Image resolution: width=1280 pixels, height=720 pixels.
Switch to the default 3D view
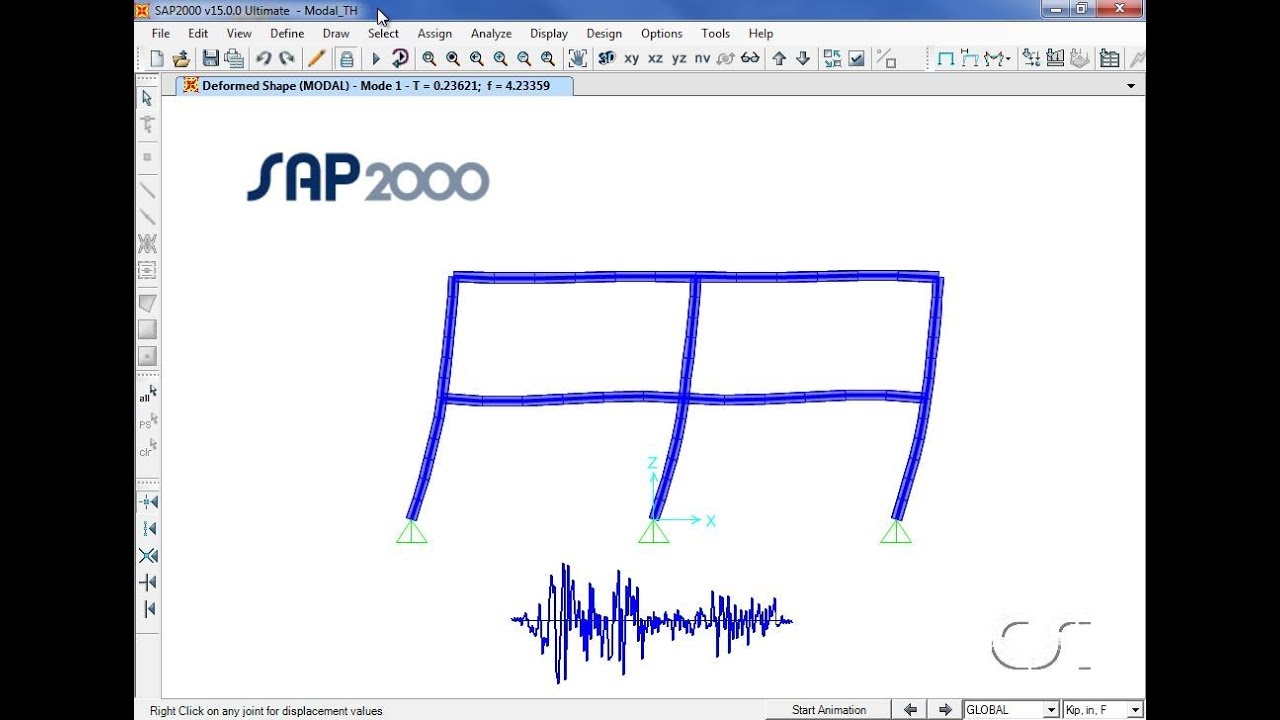tap(606, 59)
